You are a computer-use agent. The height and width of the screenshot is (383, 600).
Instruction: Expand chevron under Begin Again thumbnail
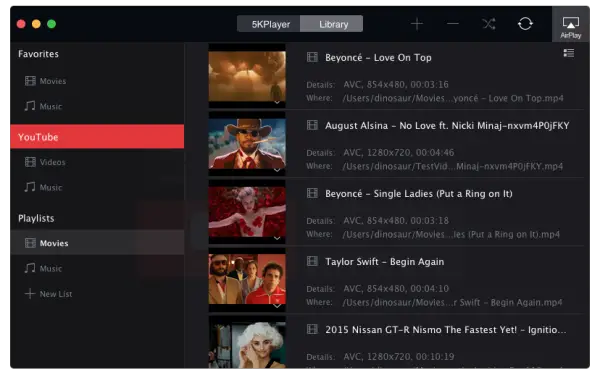tap(277, 306)
